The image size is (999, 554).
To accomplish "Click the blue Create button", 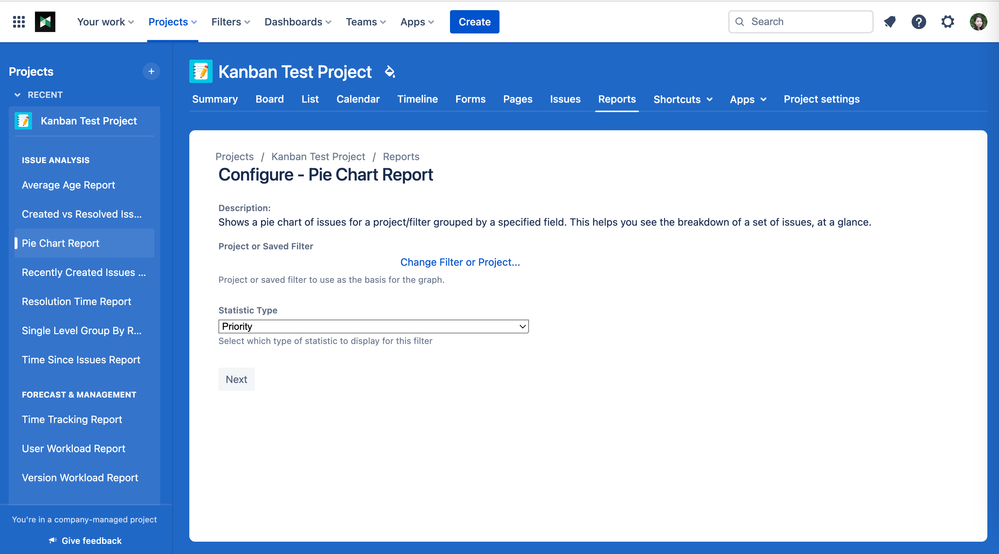I will pos(475,22).
